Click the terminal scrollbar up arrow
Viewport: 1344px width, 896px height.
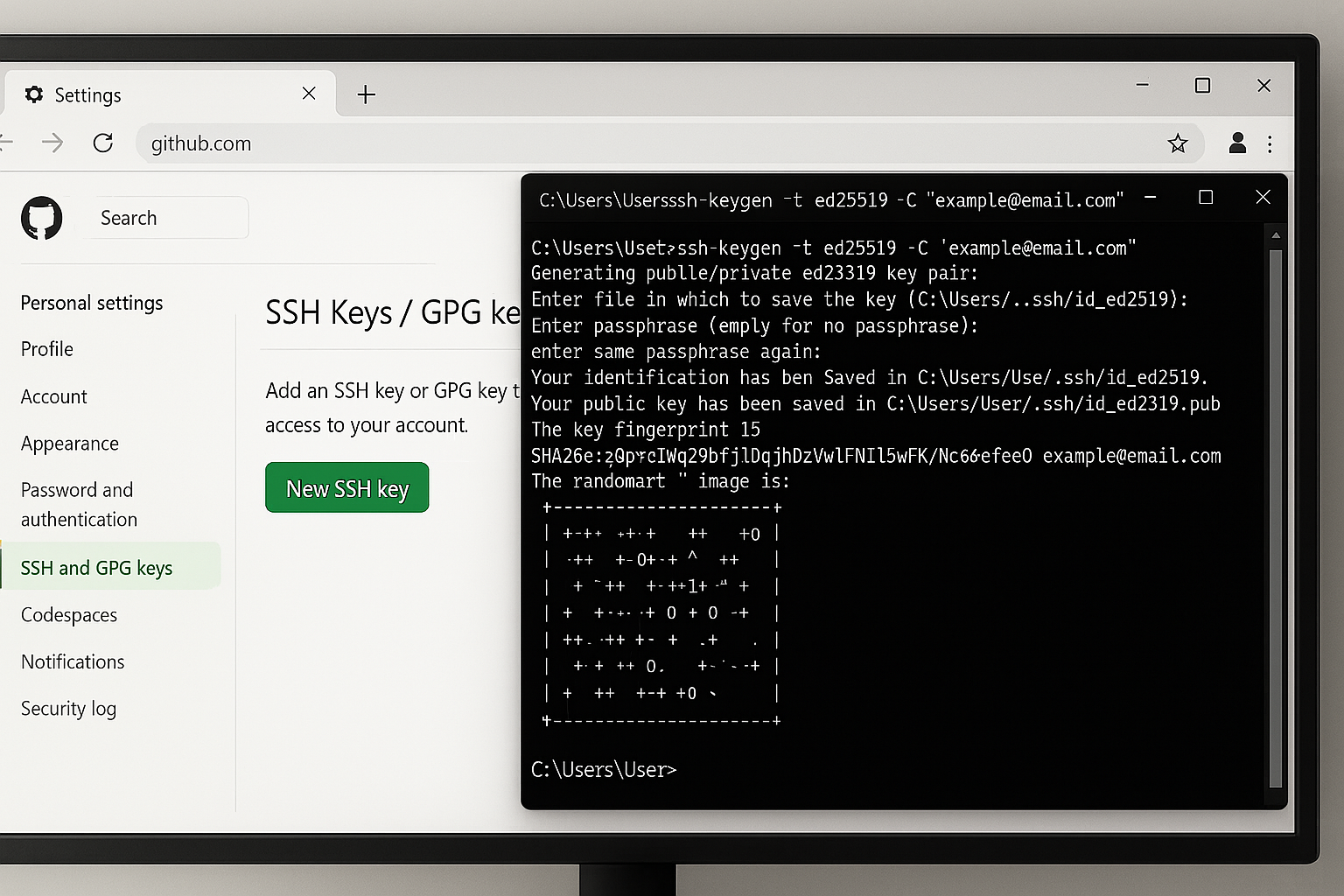[1276, 235]
